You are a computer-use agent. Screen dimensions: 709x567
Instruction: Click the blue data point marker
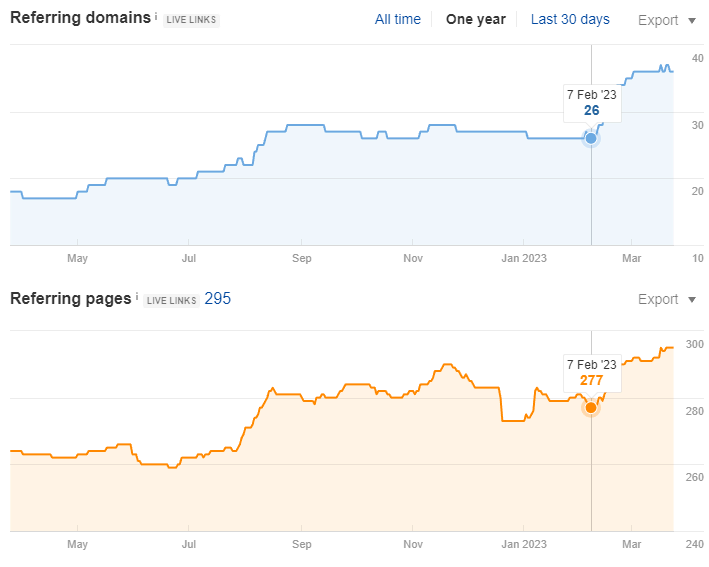coord(591,138)
